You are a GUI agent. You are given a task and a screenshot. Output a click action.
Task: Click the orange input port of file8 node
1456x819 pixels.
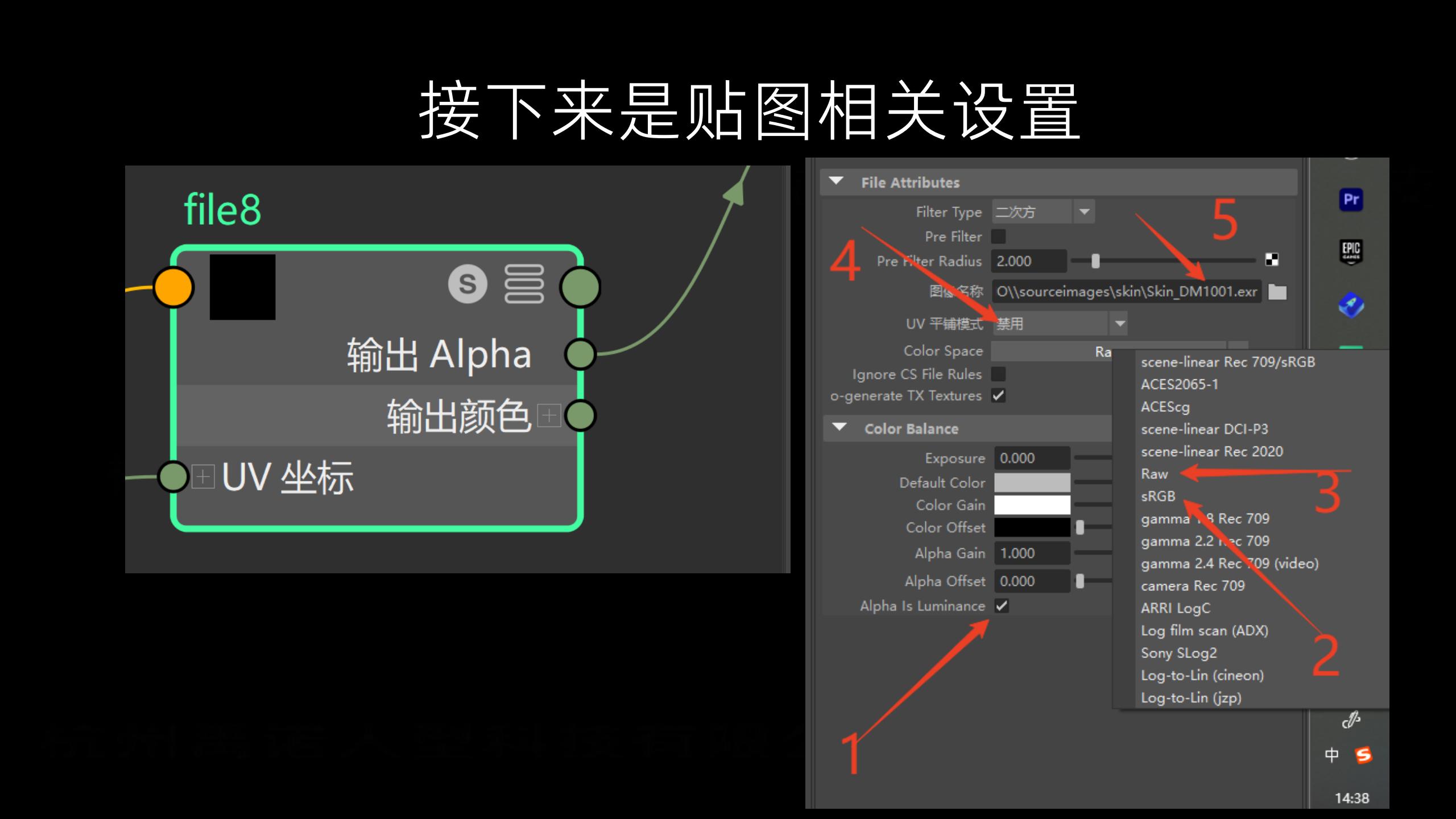pos(173,287)
